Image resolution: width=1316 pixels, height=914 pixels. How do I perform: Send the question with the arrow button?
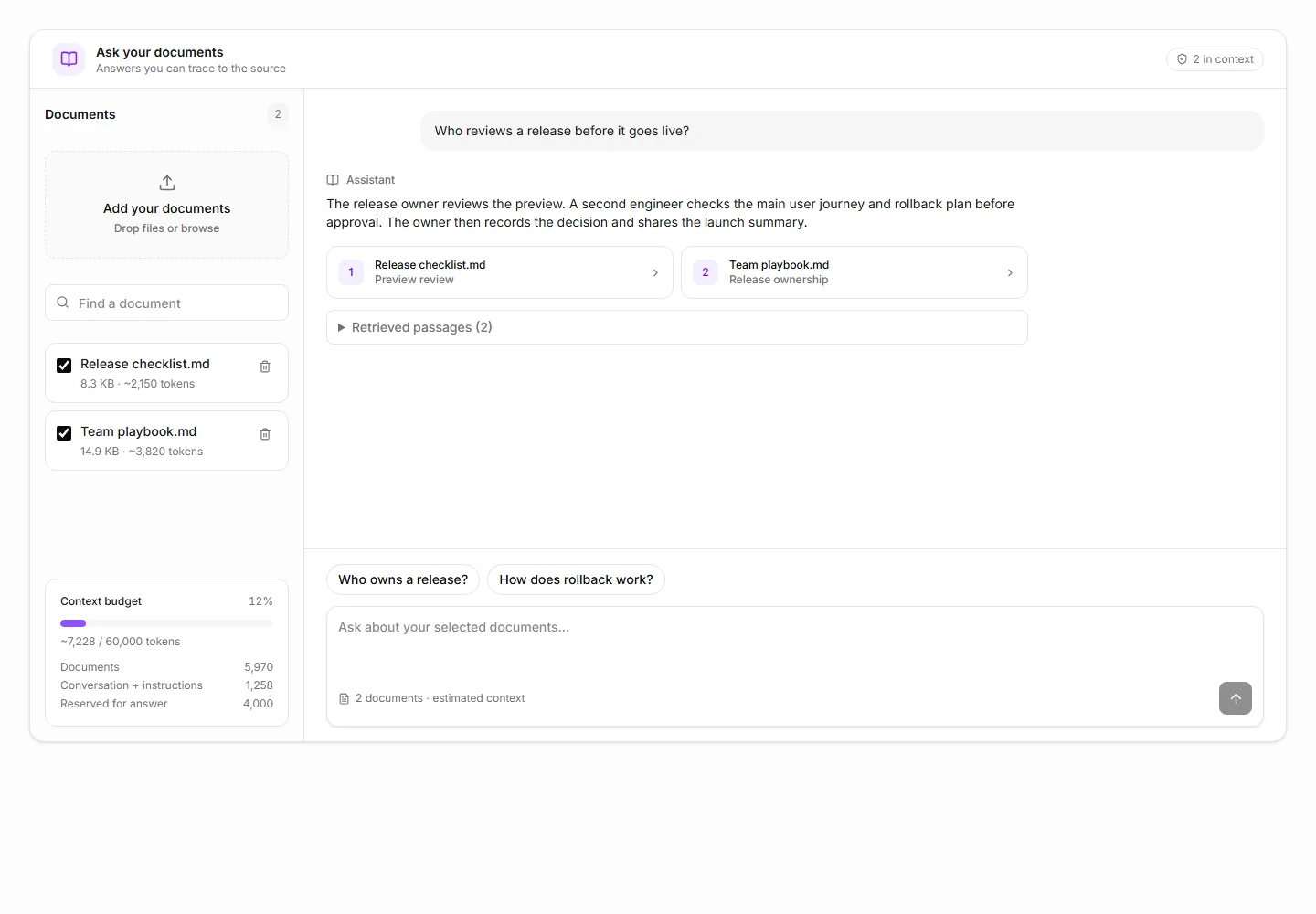point(1236,698)
